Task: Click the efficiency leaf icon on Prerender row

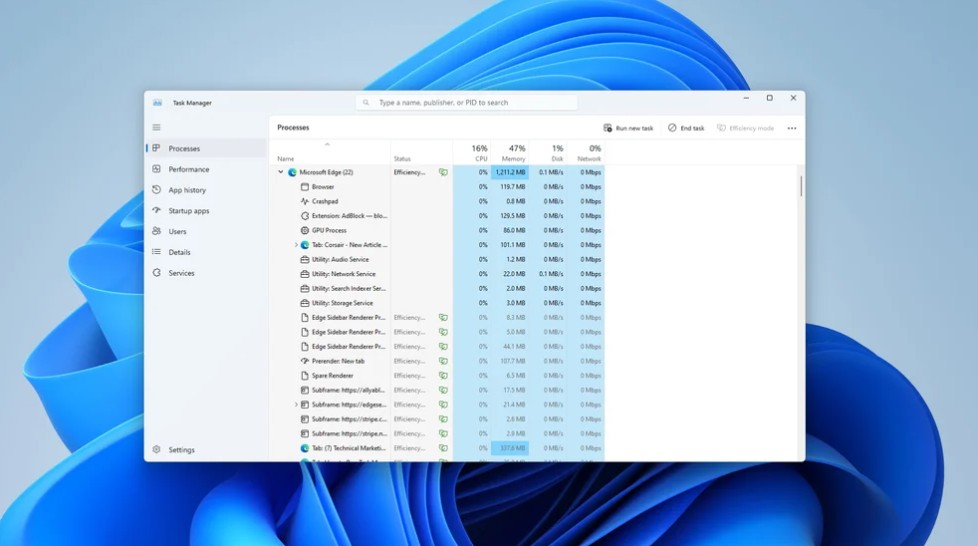Action: click(x=443, y=361)
